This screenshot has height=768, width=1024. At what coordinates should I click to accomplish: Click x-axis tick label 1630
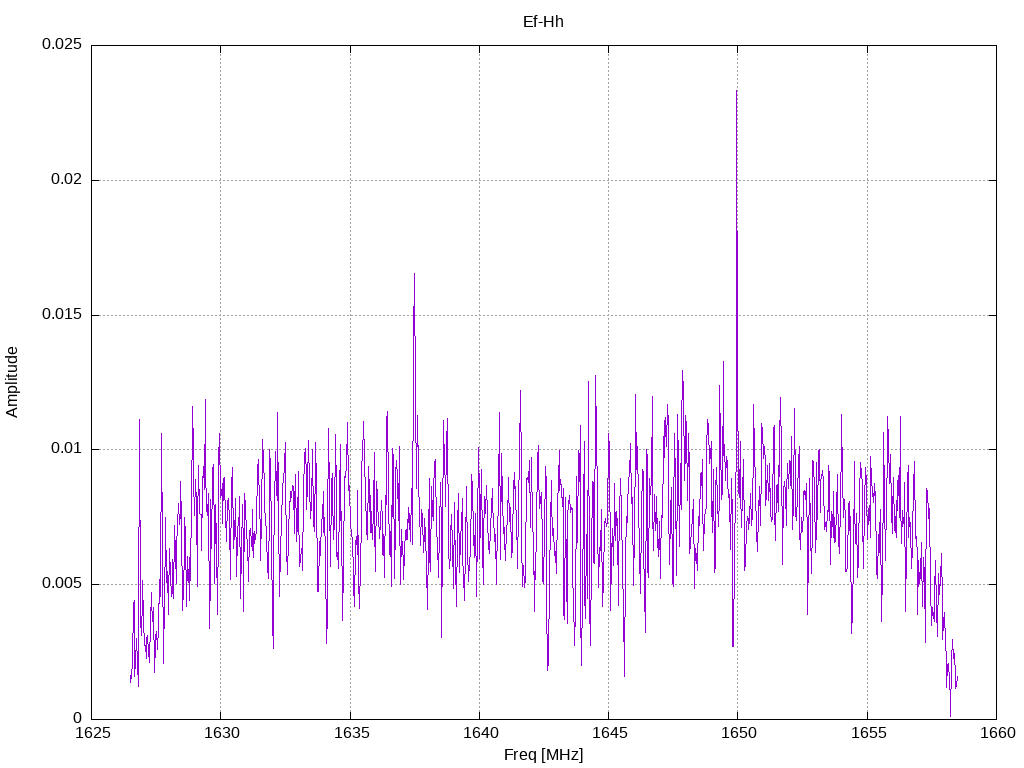(222, 733)
